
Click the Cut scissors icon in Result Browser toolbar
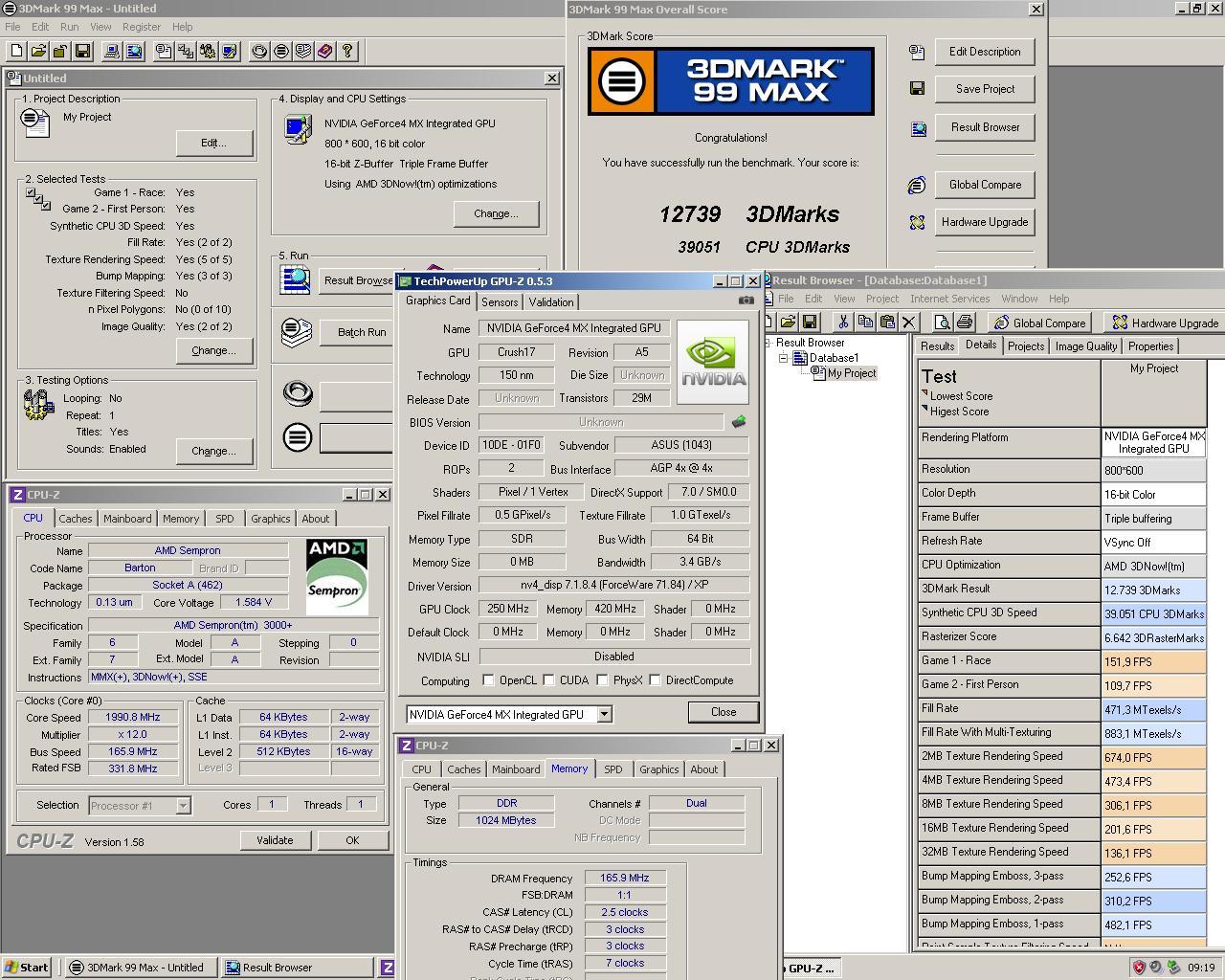[x=843, y=323]
